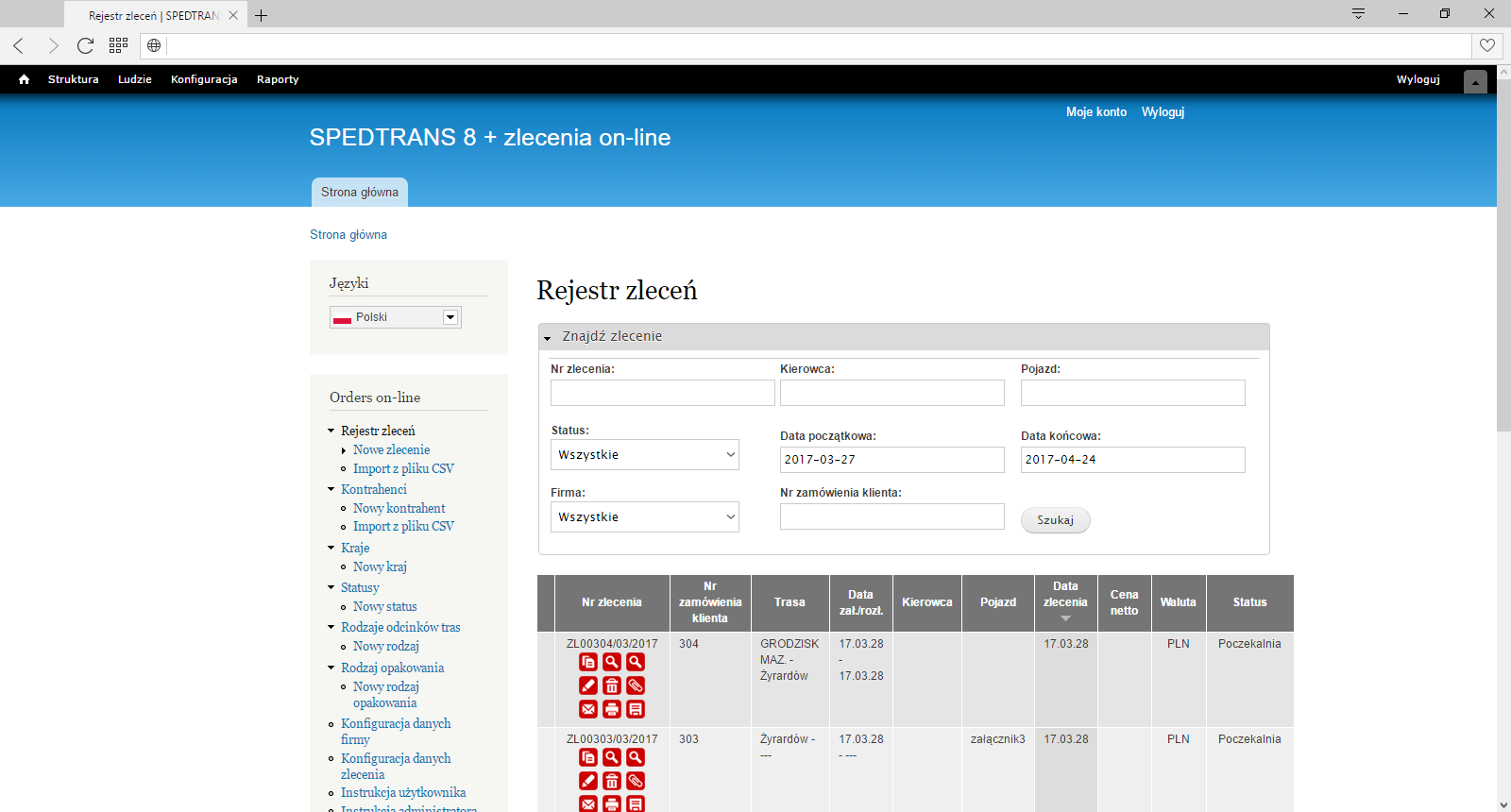Collapse the Kraje sidebar tree item
The height and width of the screenshot is (812, 1511).
(x=331, y=548)
